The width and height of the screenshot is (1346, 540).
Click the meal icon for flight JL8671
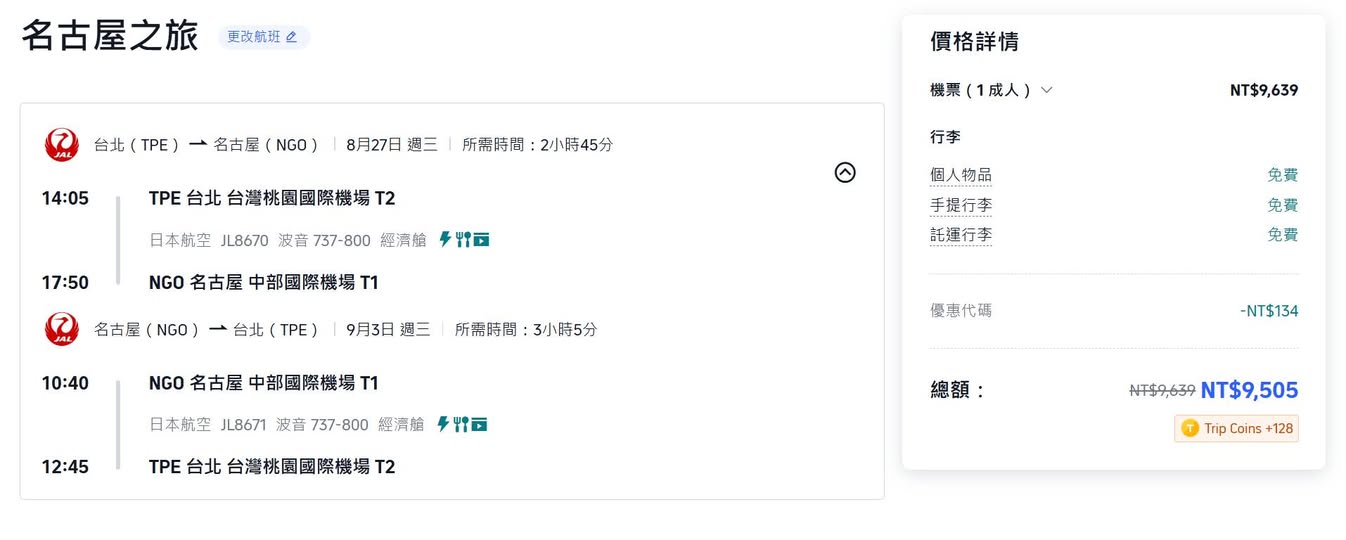pos(461,425)
